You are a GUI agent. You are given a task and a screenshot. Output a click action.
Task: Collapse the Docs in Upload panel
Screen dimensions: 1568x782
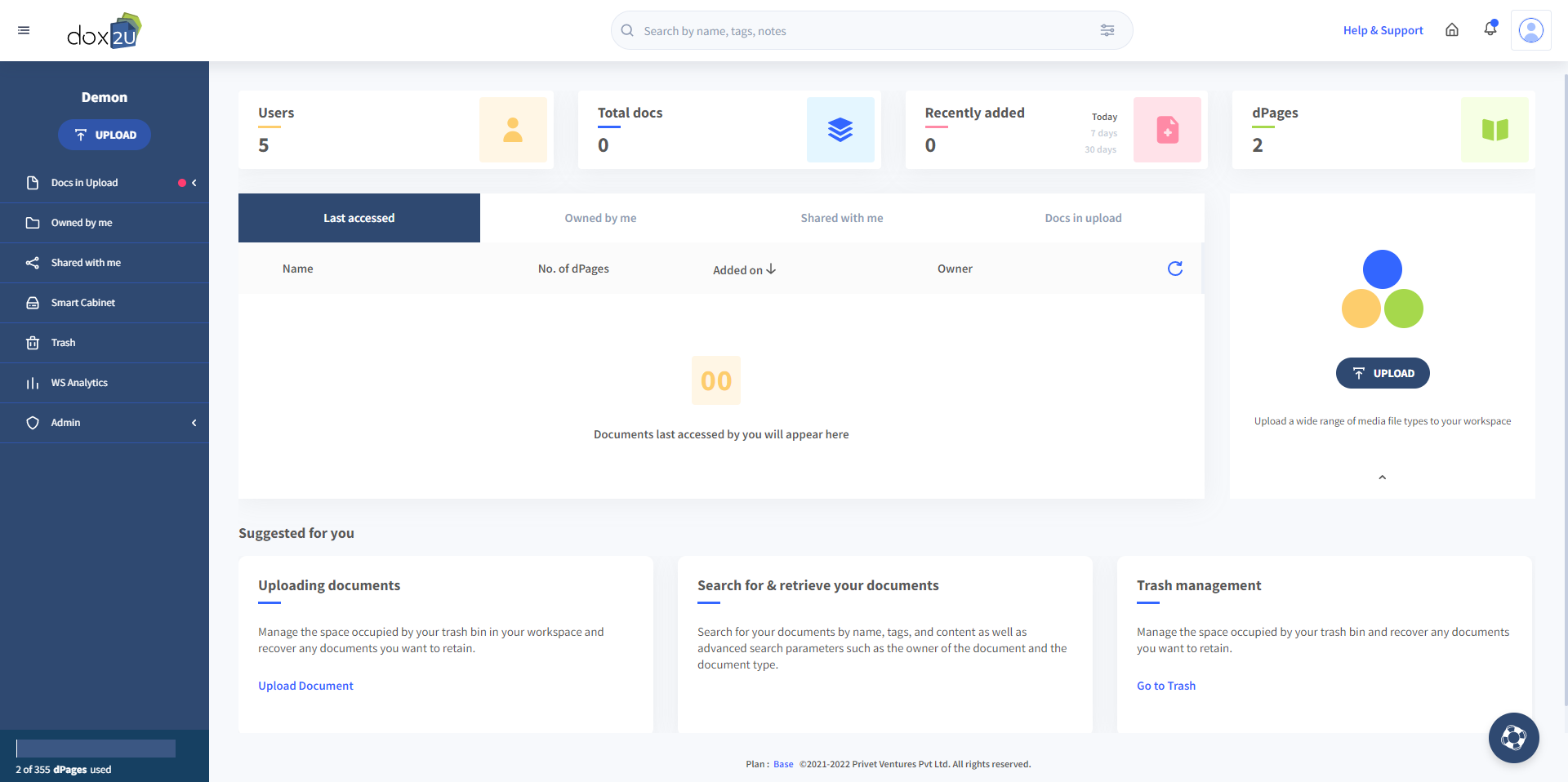click(x=194, y=183)
